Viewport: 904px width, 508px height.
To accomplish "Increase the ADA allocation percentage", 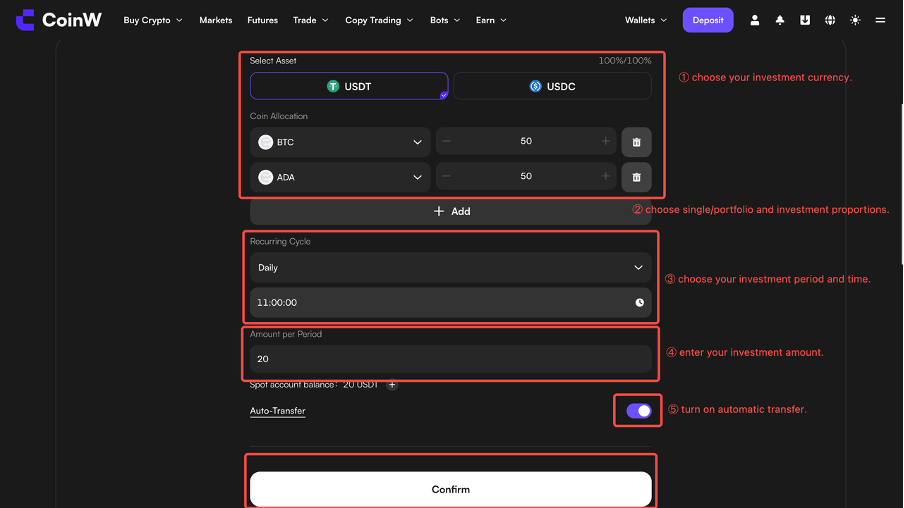I will point(605,176).
